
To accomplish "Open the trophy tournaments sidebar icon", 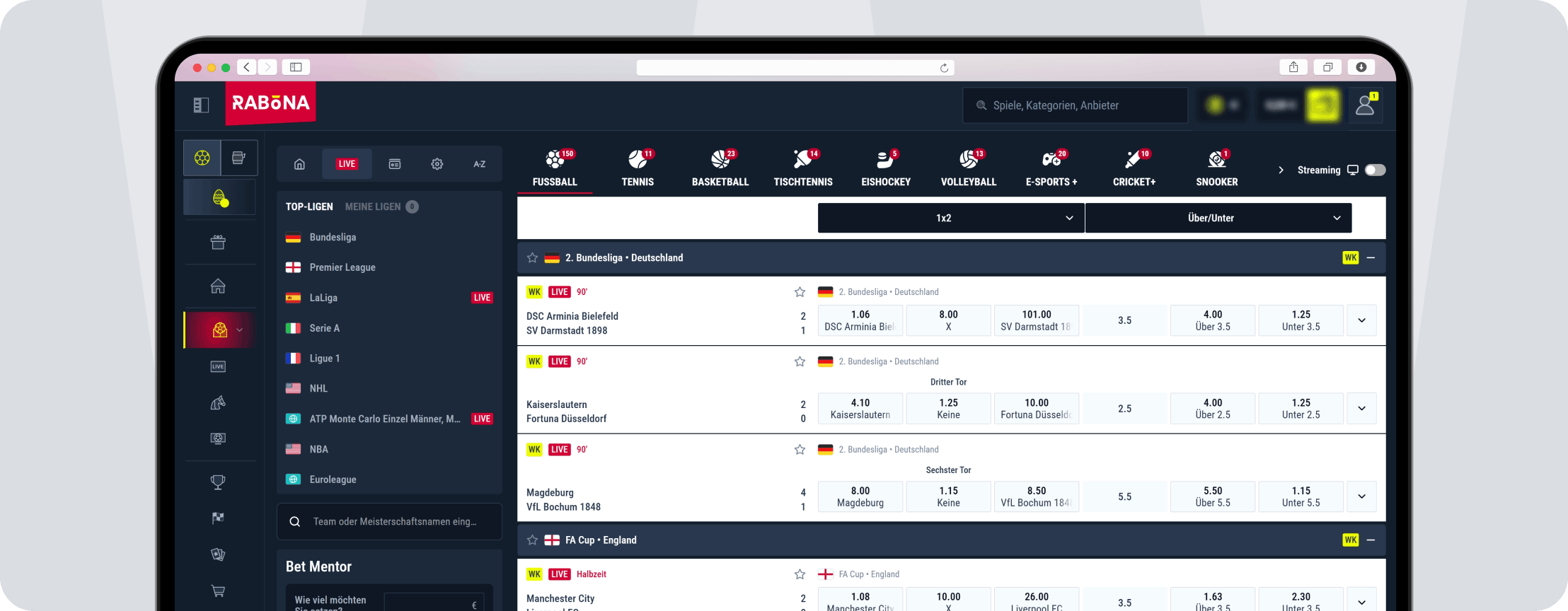I will coord(218,482).
